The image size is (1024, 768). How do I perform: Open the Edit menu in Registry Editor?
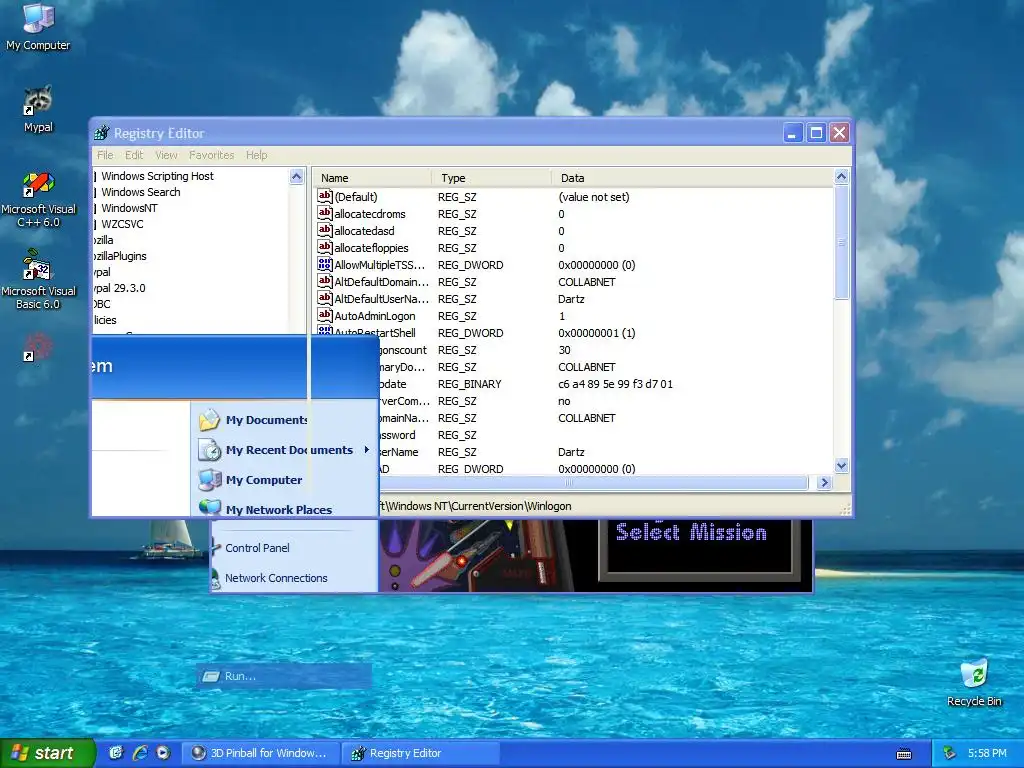pos(134,155)
